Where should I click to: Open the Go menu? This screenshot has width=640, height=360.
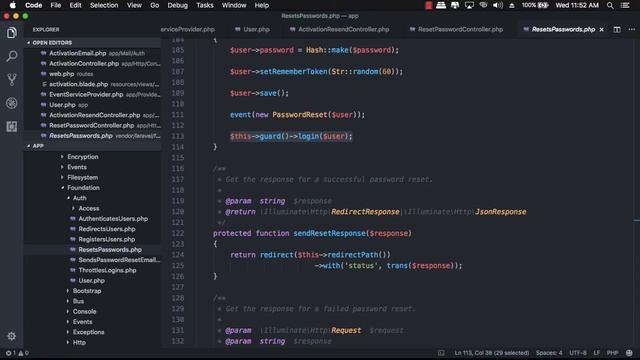click(154, 5)
